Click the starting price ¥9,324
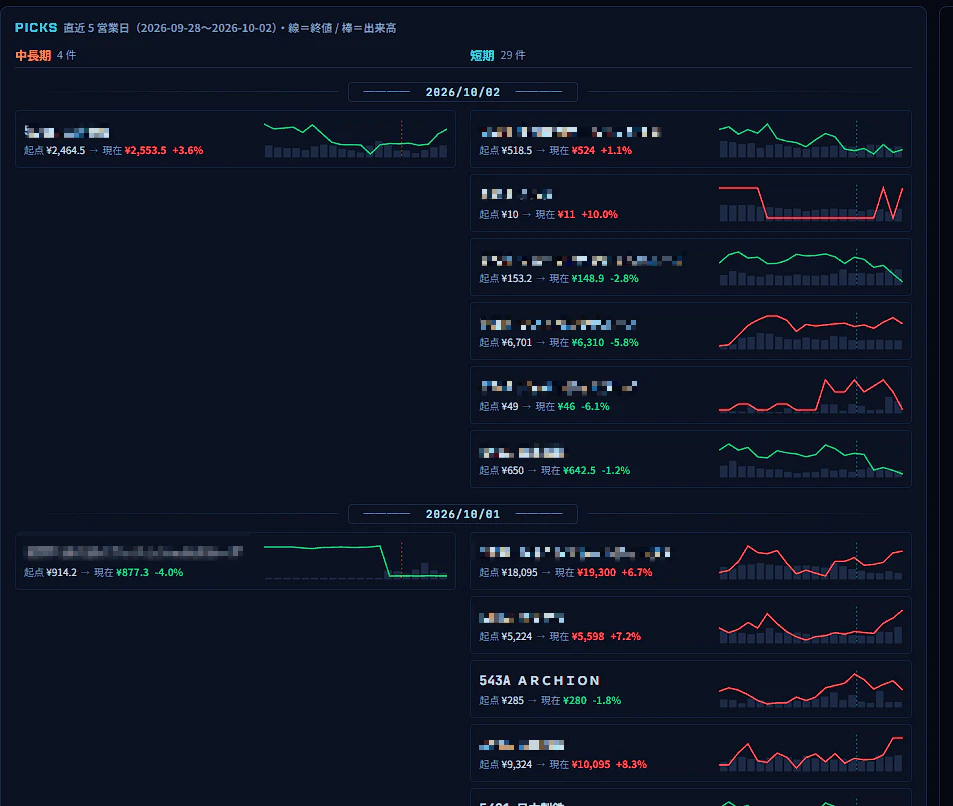This screenshot has width=953, height=806. (517, 764)
